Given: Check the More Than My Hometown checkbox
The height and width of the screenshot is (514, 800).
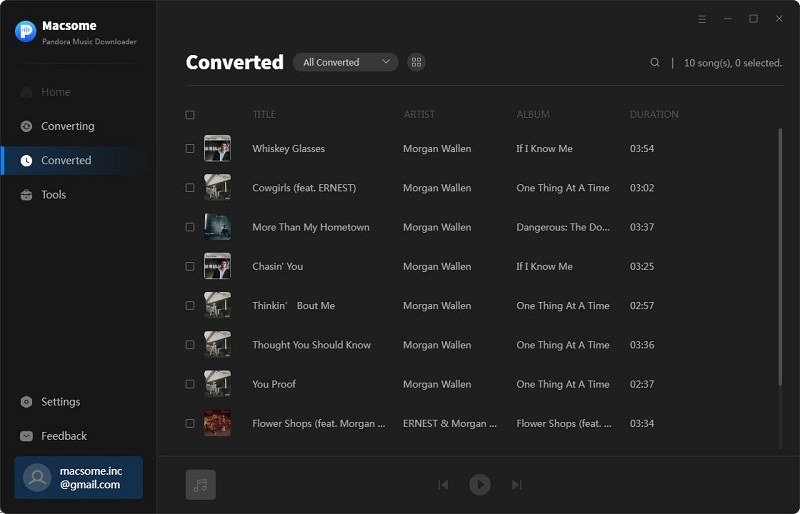Looking at the screenshot, I should (190, 227).
